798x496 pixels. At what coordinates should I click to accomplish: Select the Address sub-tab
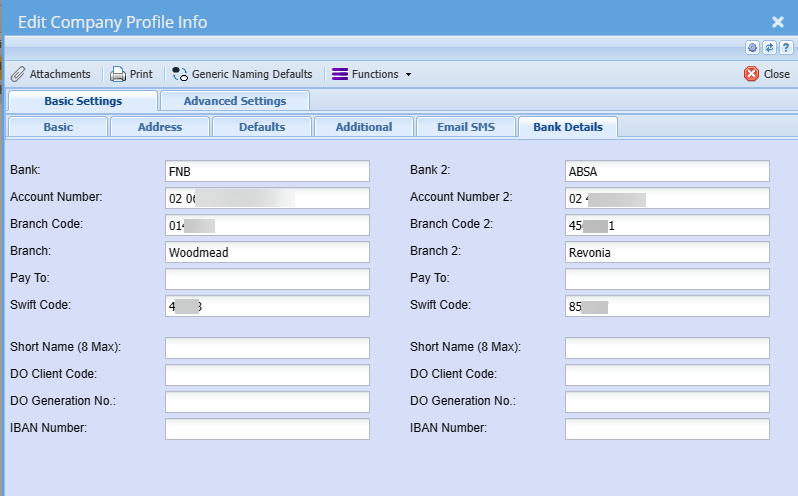160,127
